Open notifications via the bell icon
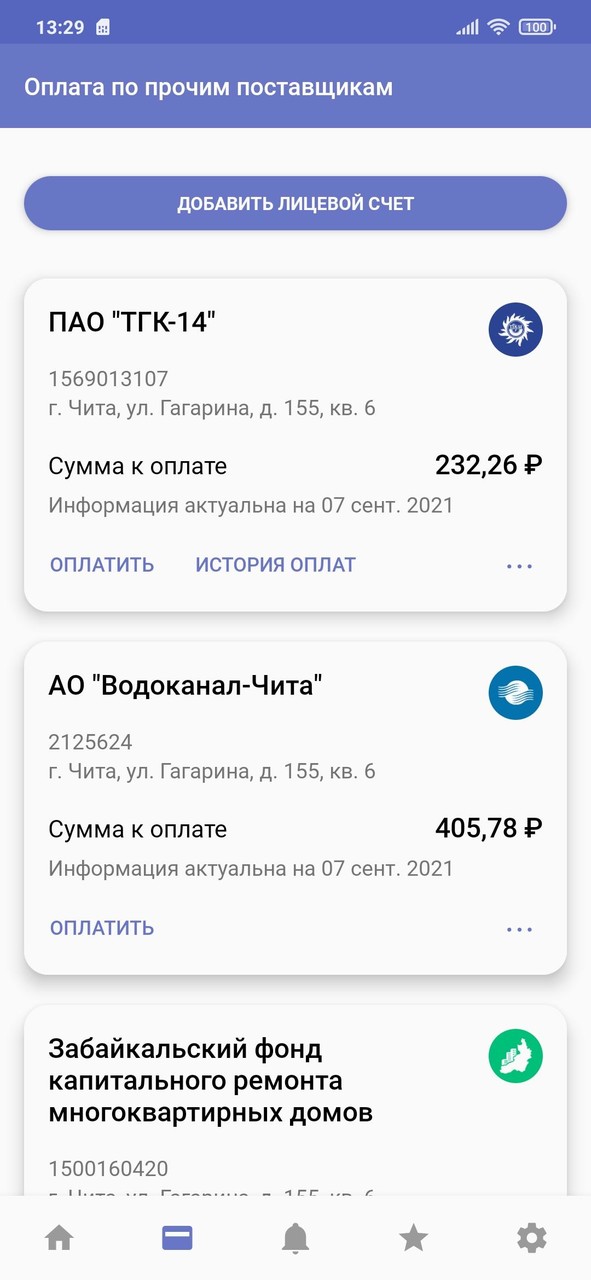Viewport: 591px width, 1280px height. pos(295,1238)
